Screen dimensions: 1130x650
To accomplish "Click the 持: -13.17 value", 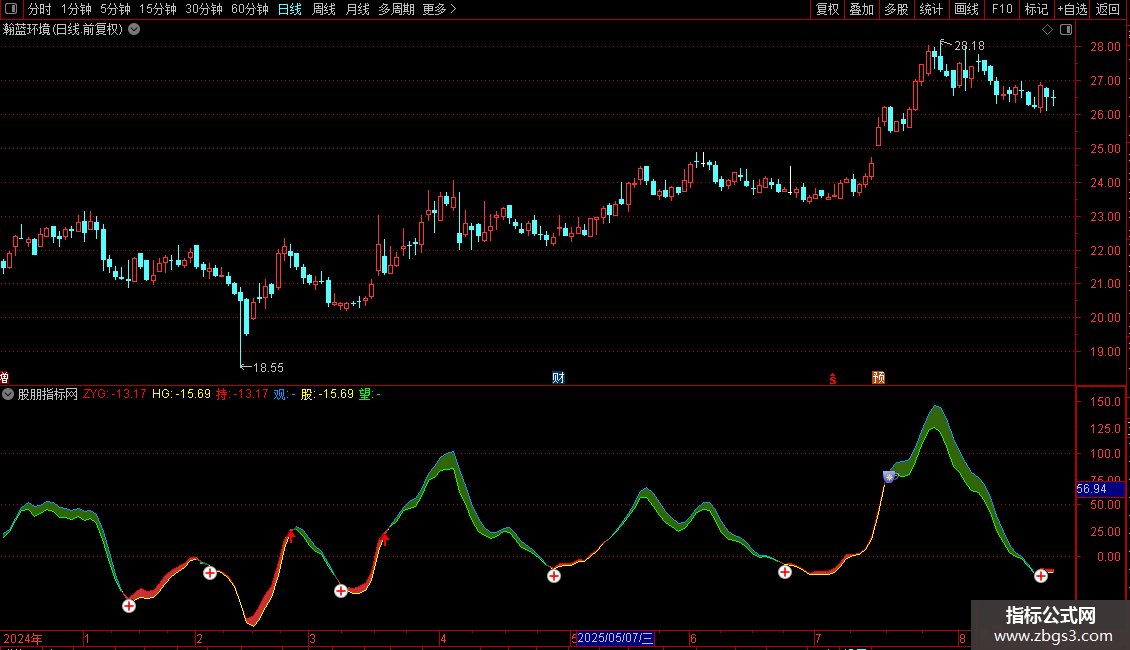I will click(242, 394).
